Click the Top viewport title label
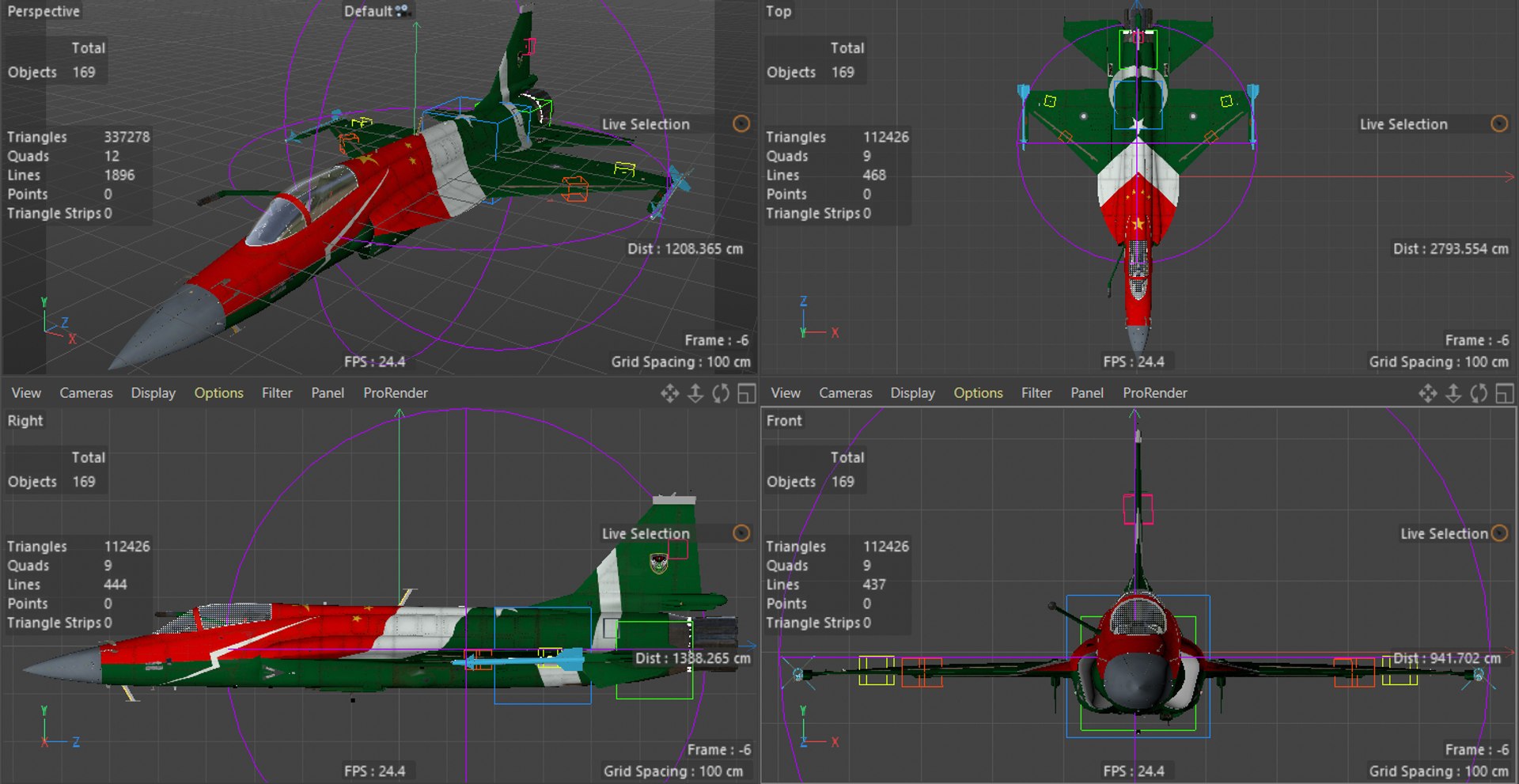 [x=778, y=11]
